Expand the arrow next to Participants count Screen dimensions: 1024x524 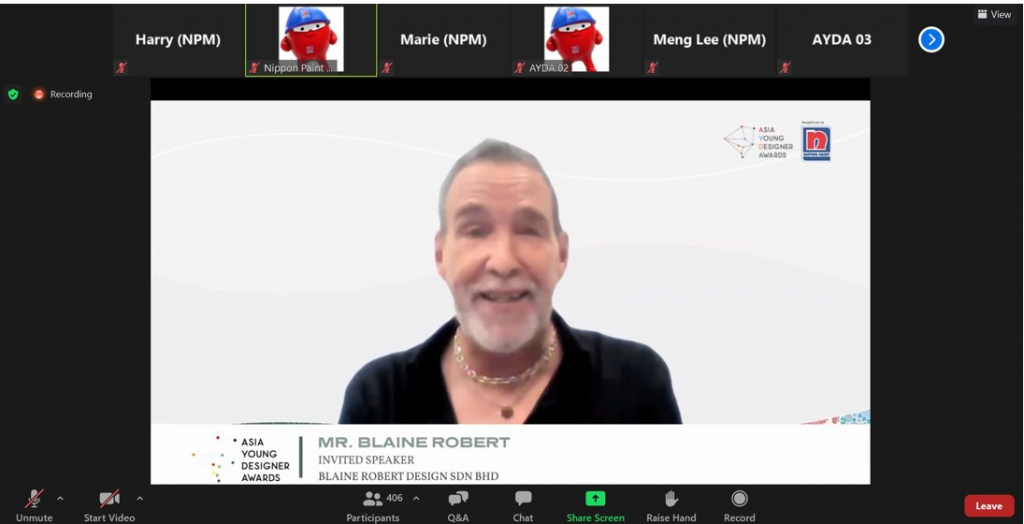416,498
